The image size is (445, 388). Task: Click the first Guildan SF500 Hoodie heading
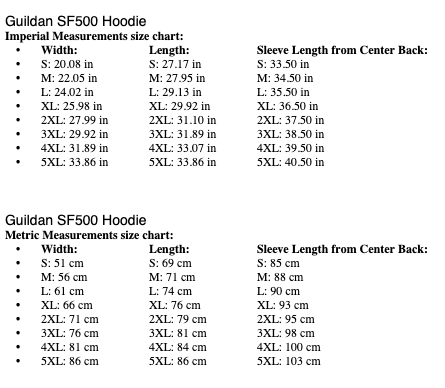pyautogui.click(x=76, y=21)
